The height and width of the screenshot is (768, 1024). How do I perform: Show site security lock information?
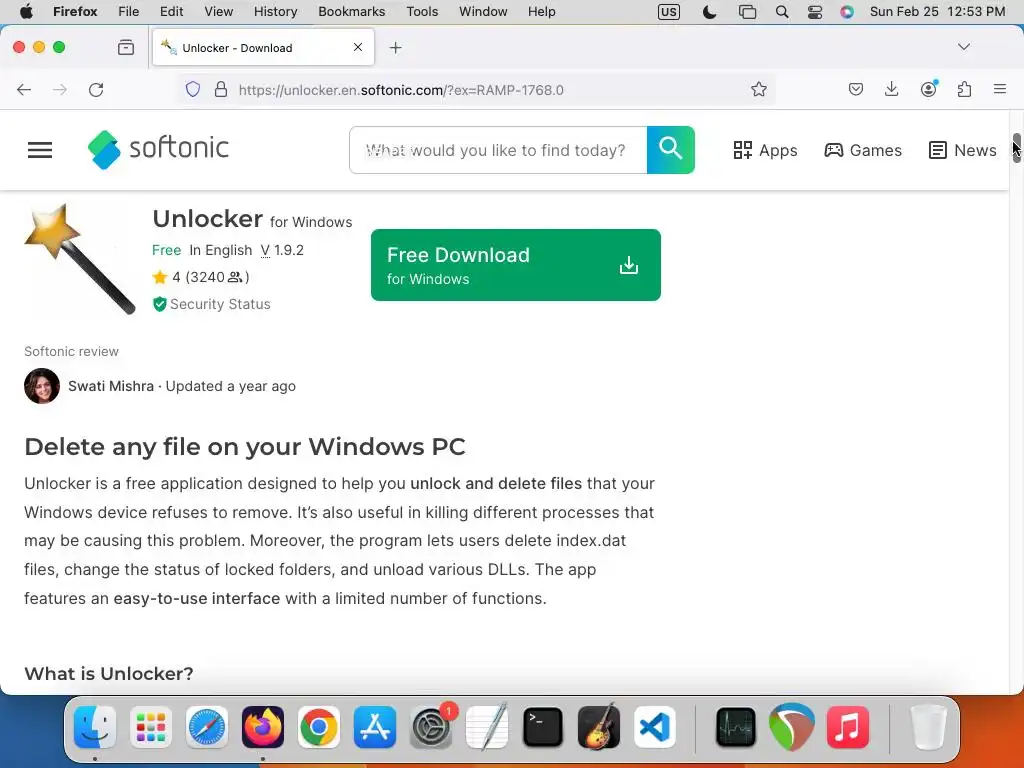(221, 89)
